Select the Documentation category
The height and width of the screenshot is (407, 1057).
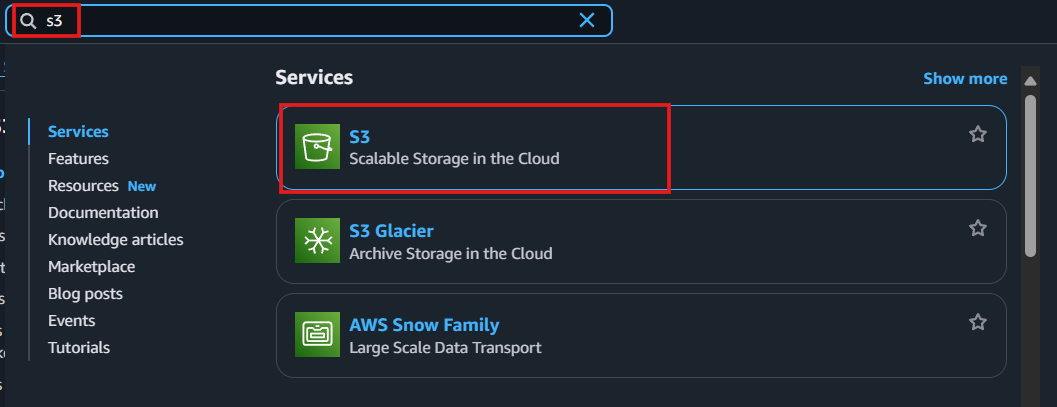(103, 213)
